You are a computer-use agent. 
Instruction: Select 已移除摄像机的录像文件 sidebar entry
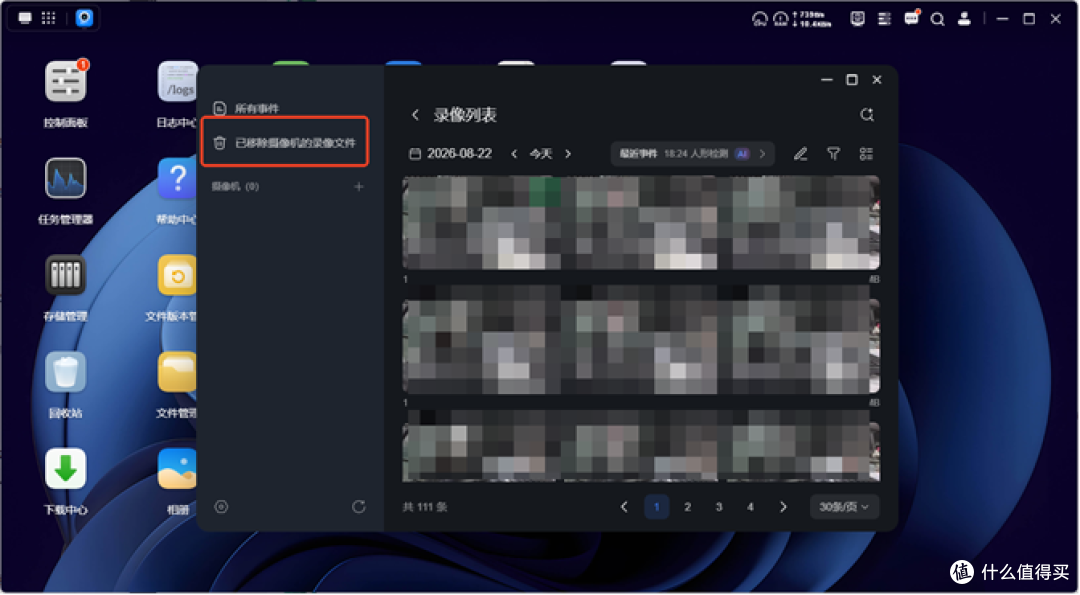pos(286,143)
